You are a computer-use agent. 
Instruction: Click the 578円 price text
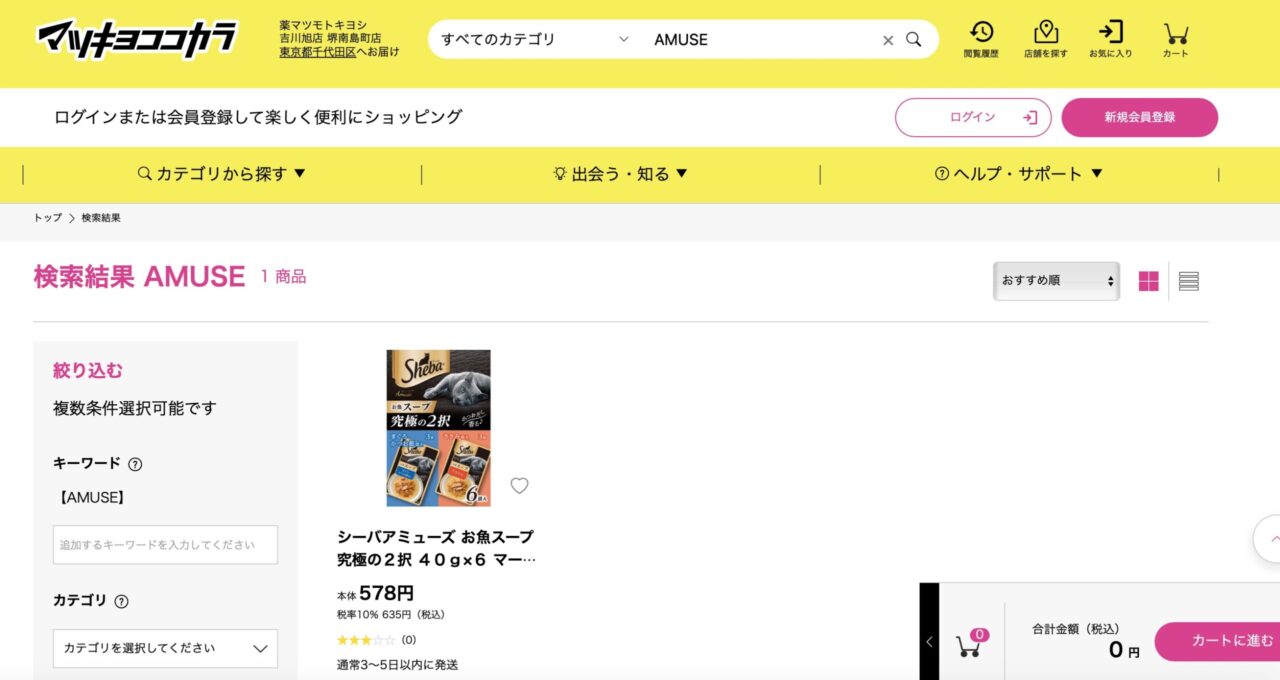387,593
